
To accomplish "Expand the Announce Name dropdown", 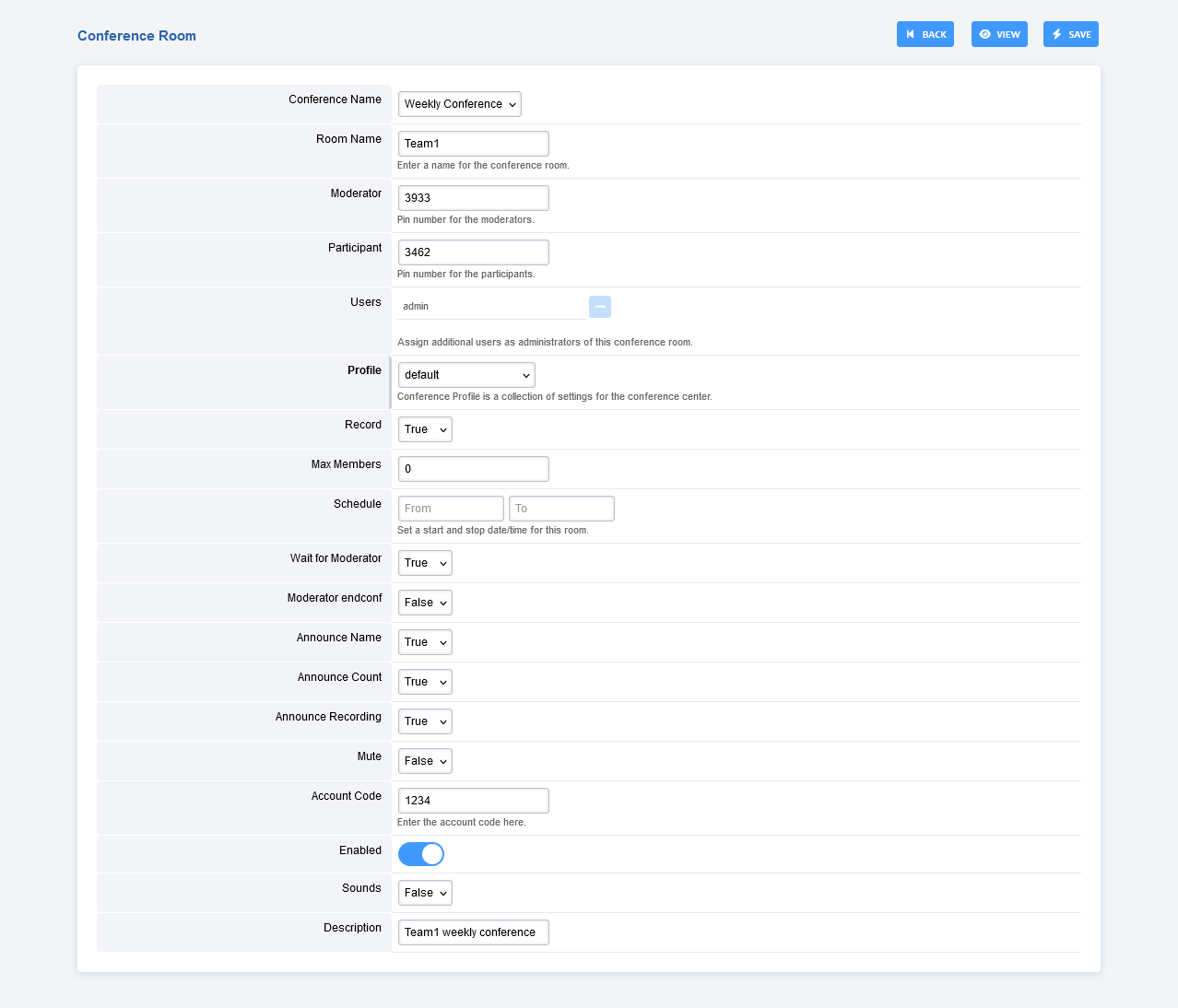I will click(425, 642).
